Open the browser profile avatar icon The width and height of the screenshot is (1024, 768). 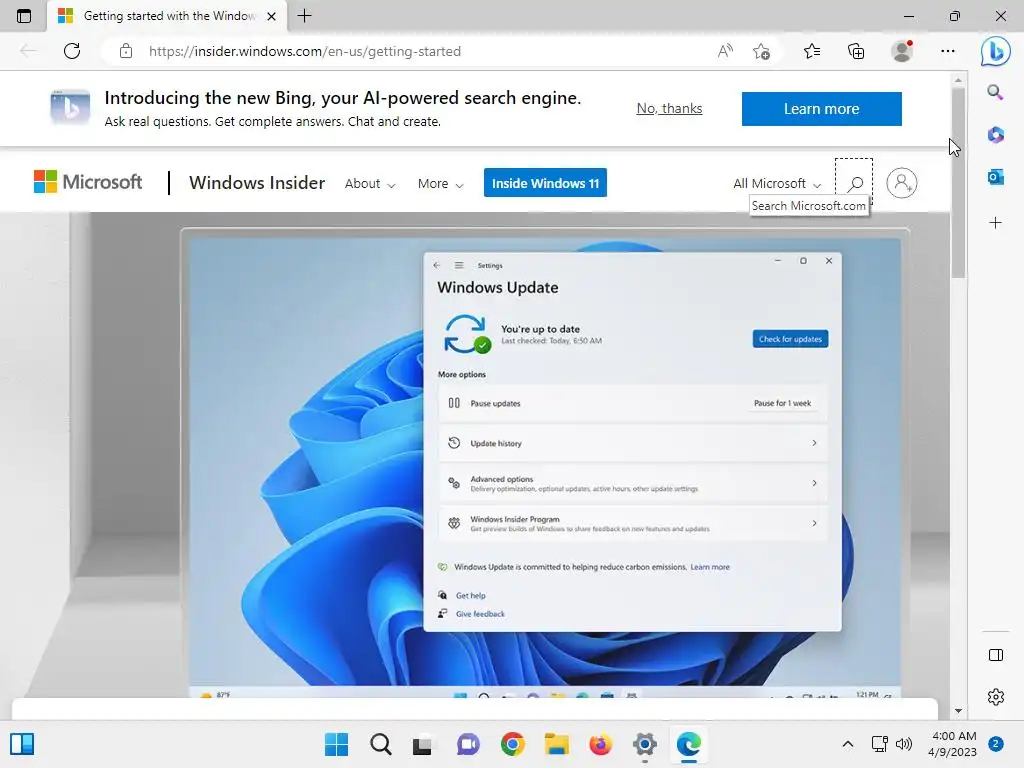coord(902,51)
